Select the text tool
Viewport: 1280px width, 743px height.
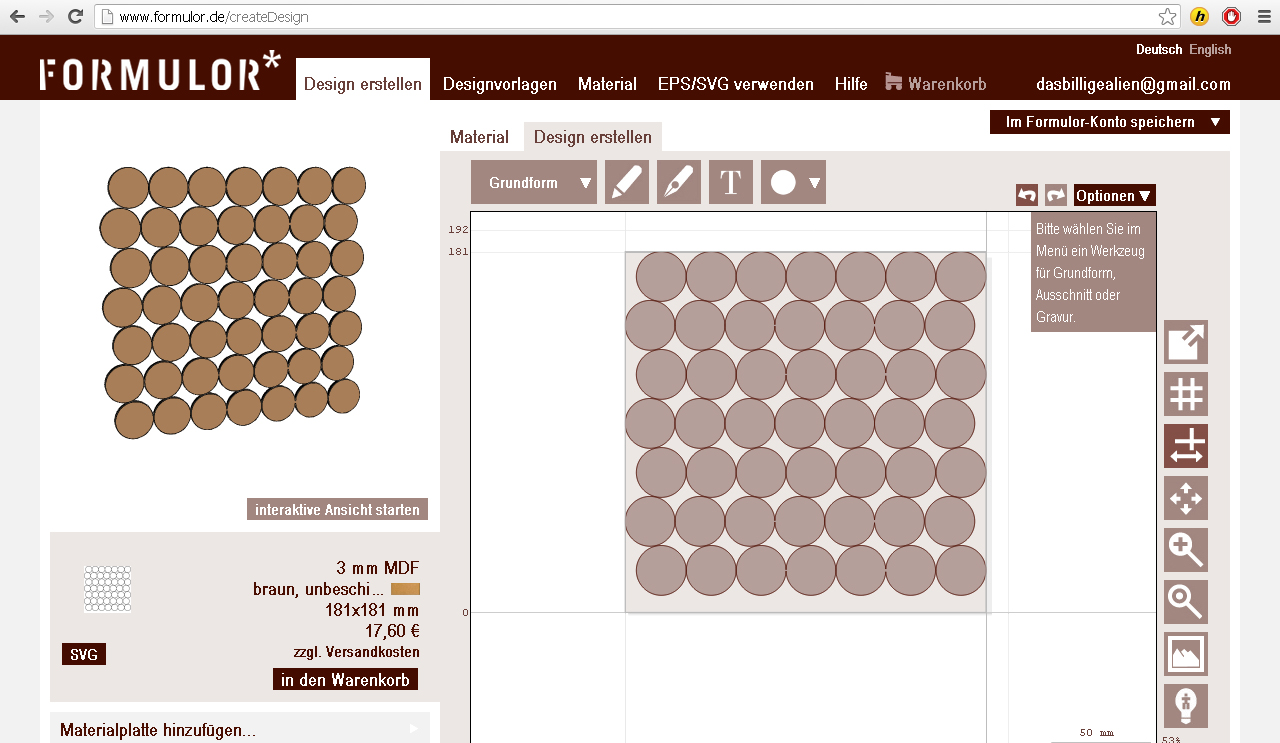coord(731,182)
